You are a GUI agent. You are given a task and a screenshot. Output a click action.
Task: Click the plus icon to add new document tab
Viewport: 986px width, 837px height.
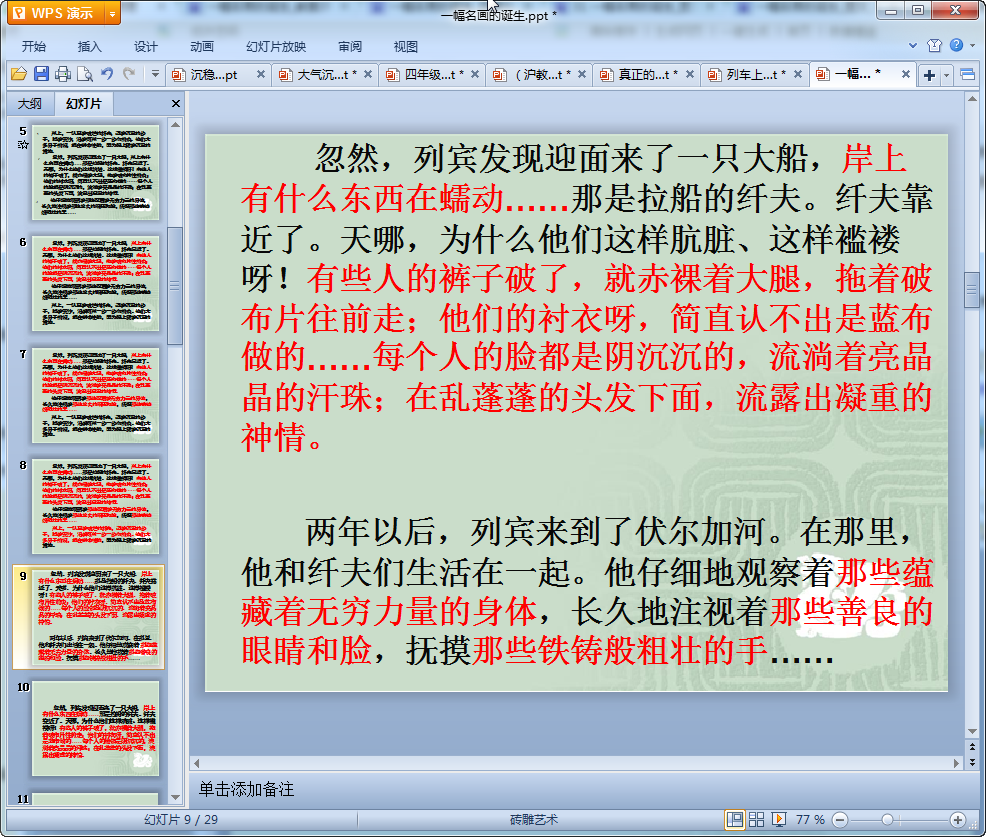pos(929,75)
